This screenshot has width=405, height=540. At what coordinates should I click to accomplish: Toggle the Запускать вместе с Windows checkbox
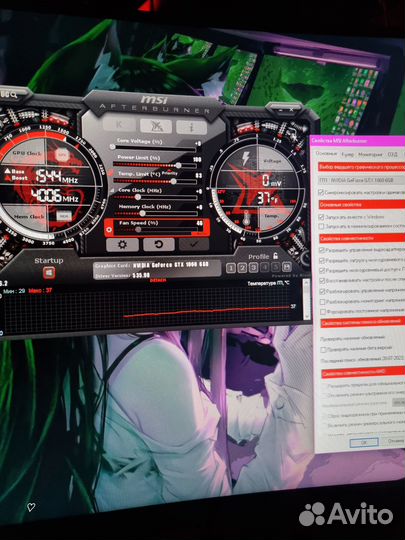(321, 217)
